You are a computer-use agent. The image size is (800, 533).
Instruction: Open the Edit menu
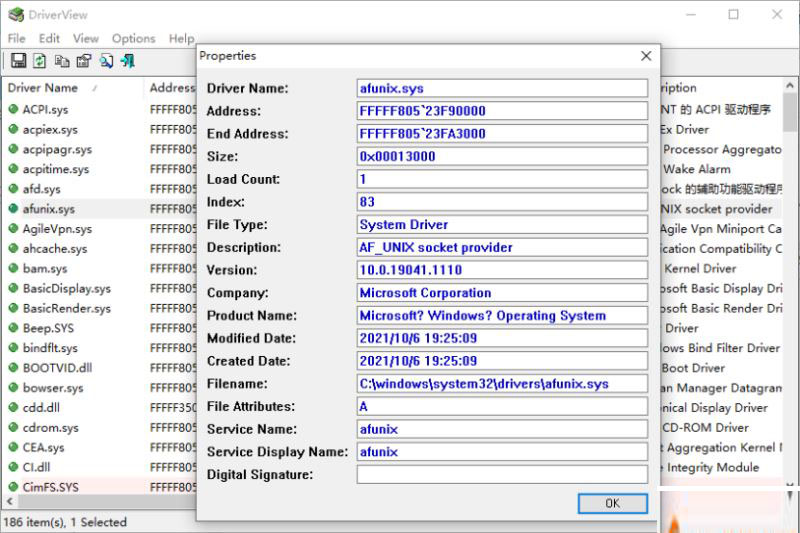coord(49,38)
